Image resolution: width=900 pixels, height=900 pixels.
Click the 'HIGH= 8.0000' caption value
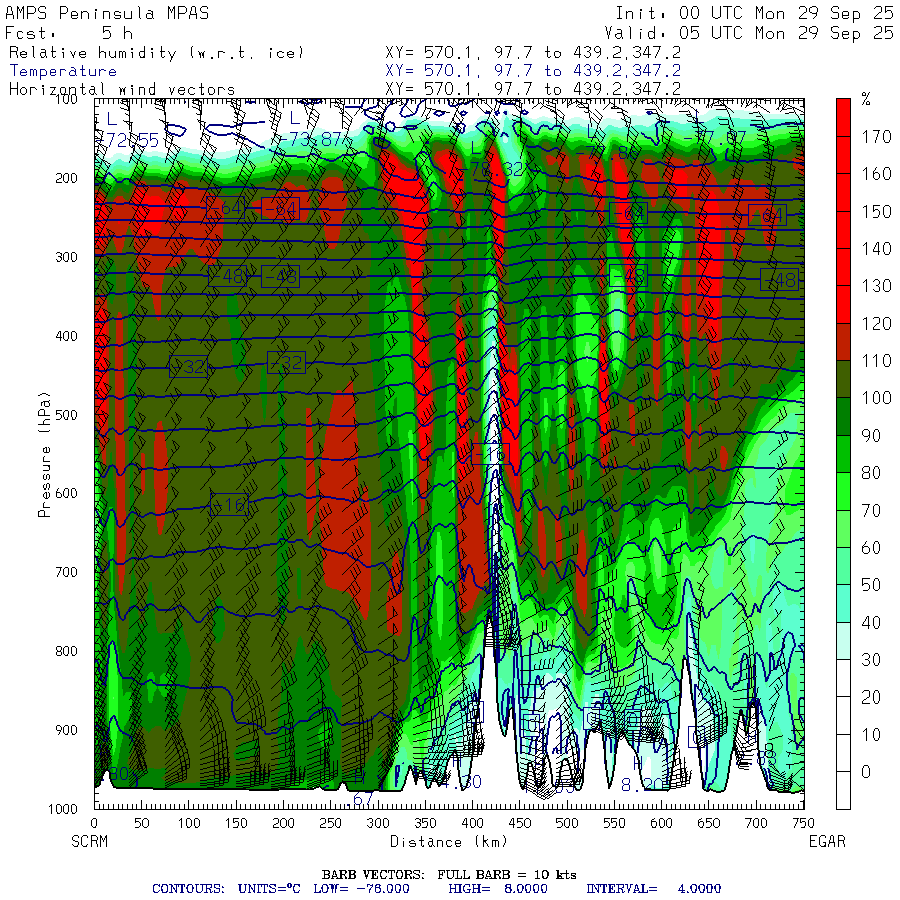click(x=498, y=889)
